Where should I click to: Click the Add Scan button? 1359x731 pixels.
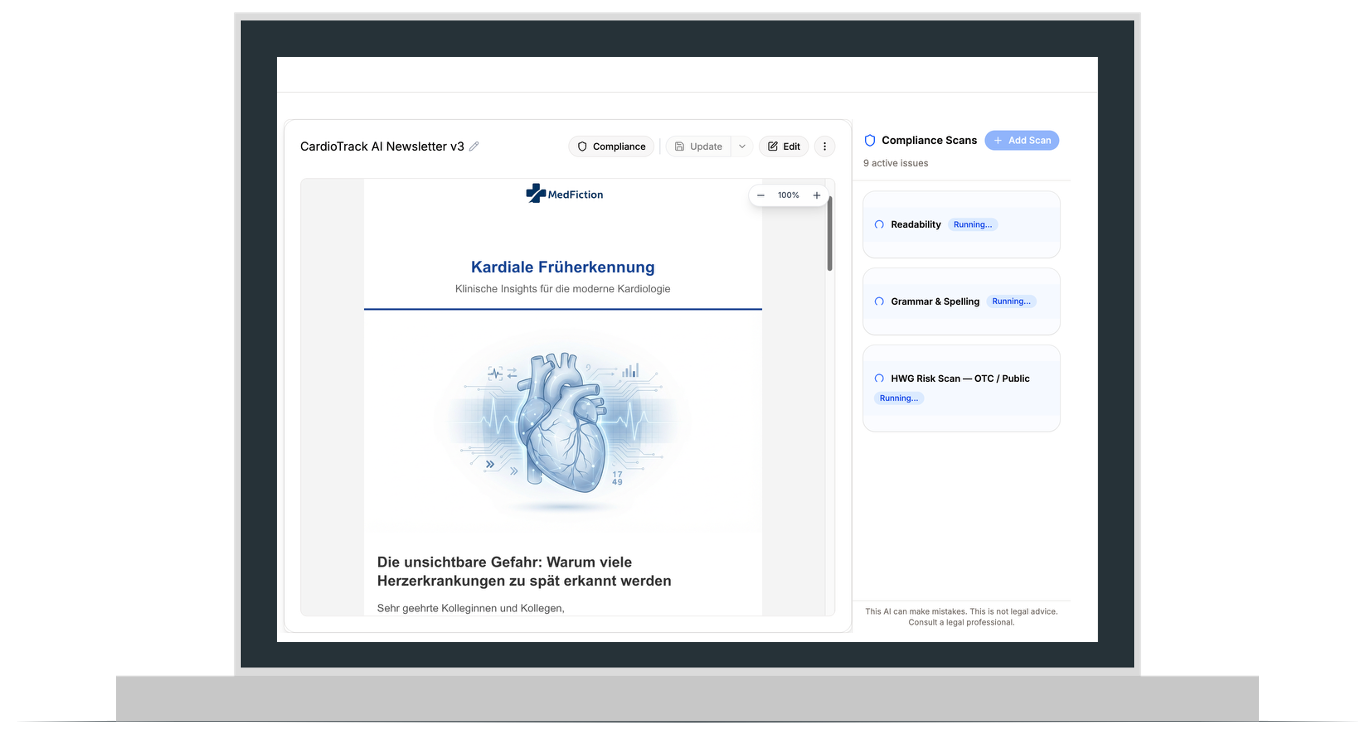coord(1021,141)
